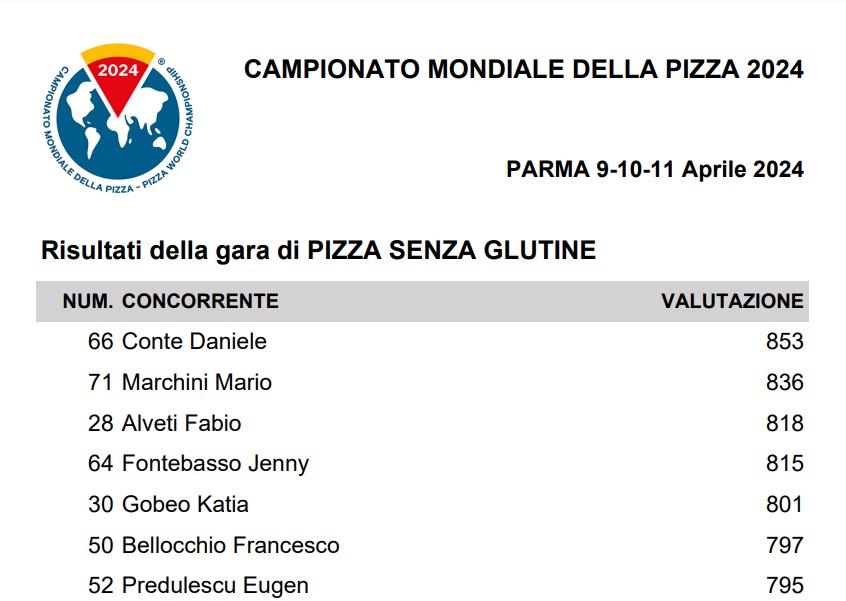This screenshot has width=846, height=601.
Task: Select the Conte Daniele row
Action: click(422, 342)
